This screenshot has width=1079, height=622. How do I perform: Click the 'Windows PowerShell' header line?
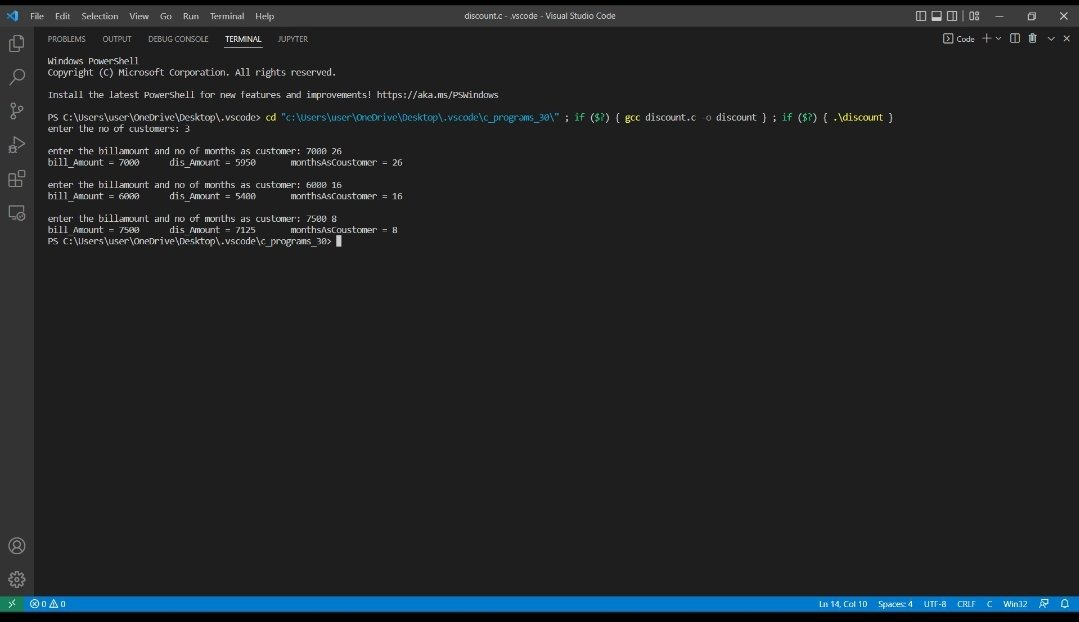[x=93, y=61]
